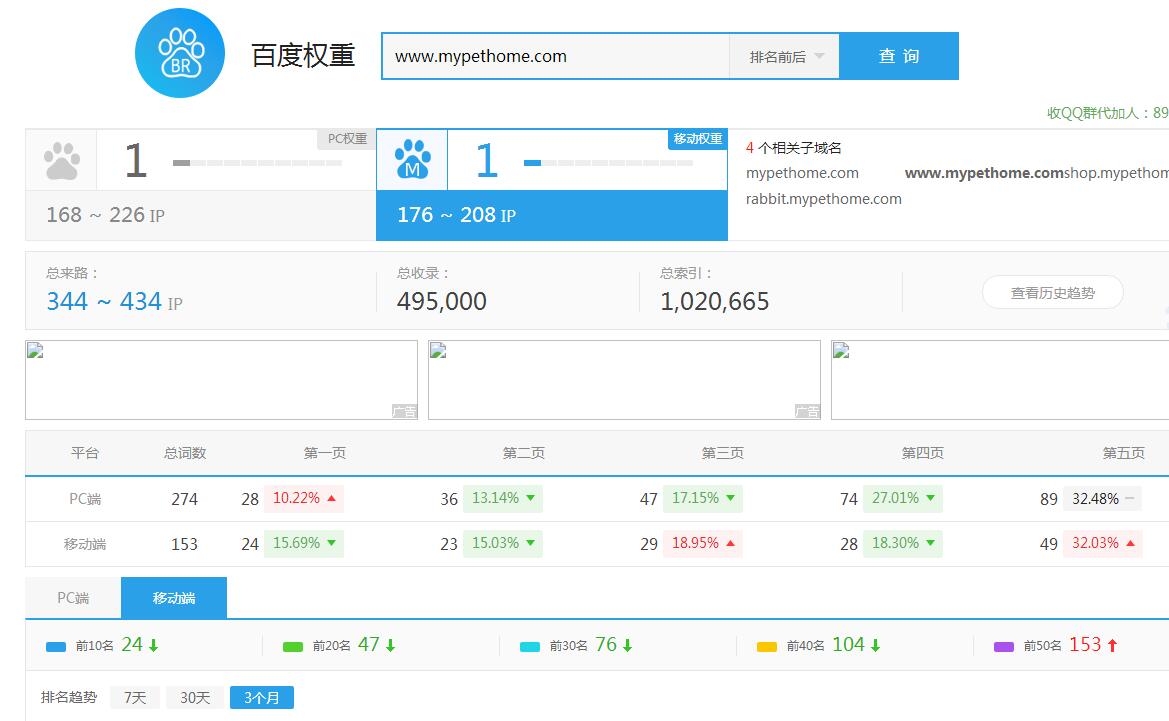Viewport: 1169px width, 721px height.
Task: Click the 移动端 total keywords 153 cell
Action: click(184, 544)
